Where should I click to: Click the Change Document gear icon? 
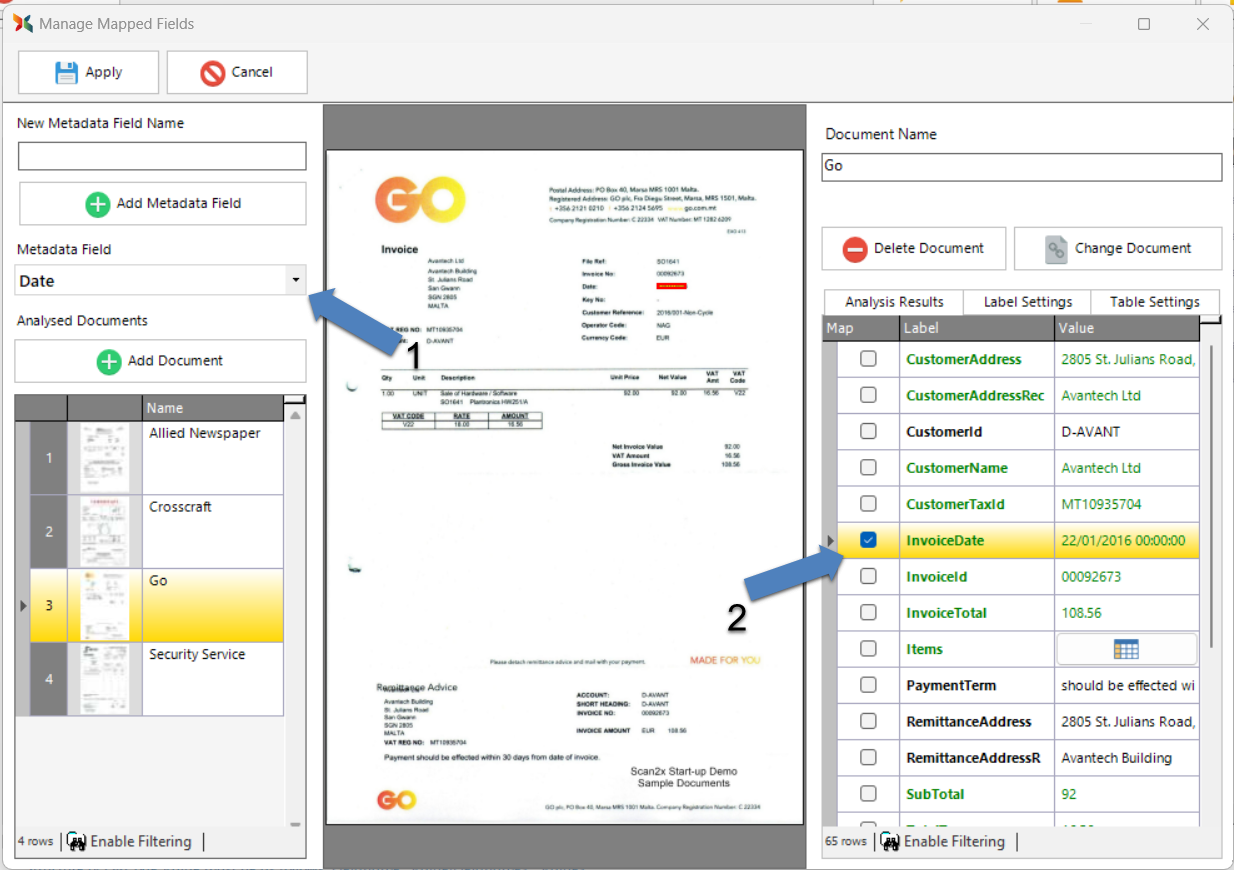tap(1056, 249)
